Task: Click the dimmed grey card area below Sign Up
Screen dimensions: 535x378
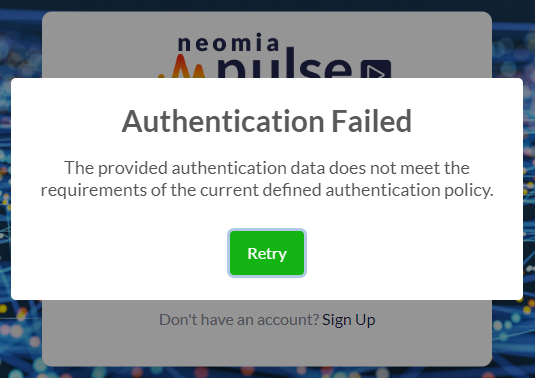Action: pyautogui.click(x=267, y=348)
